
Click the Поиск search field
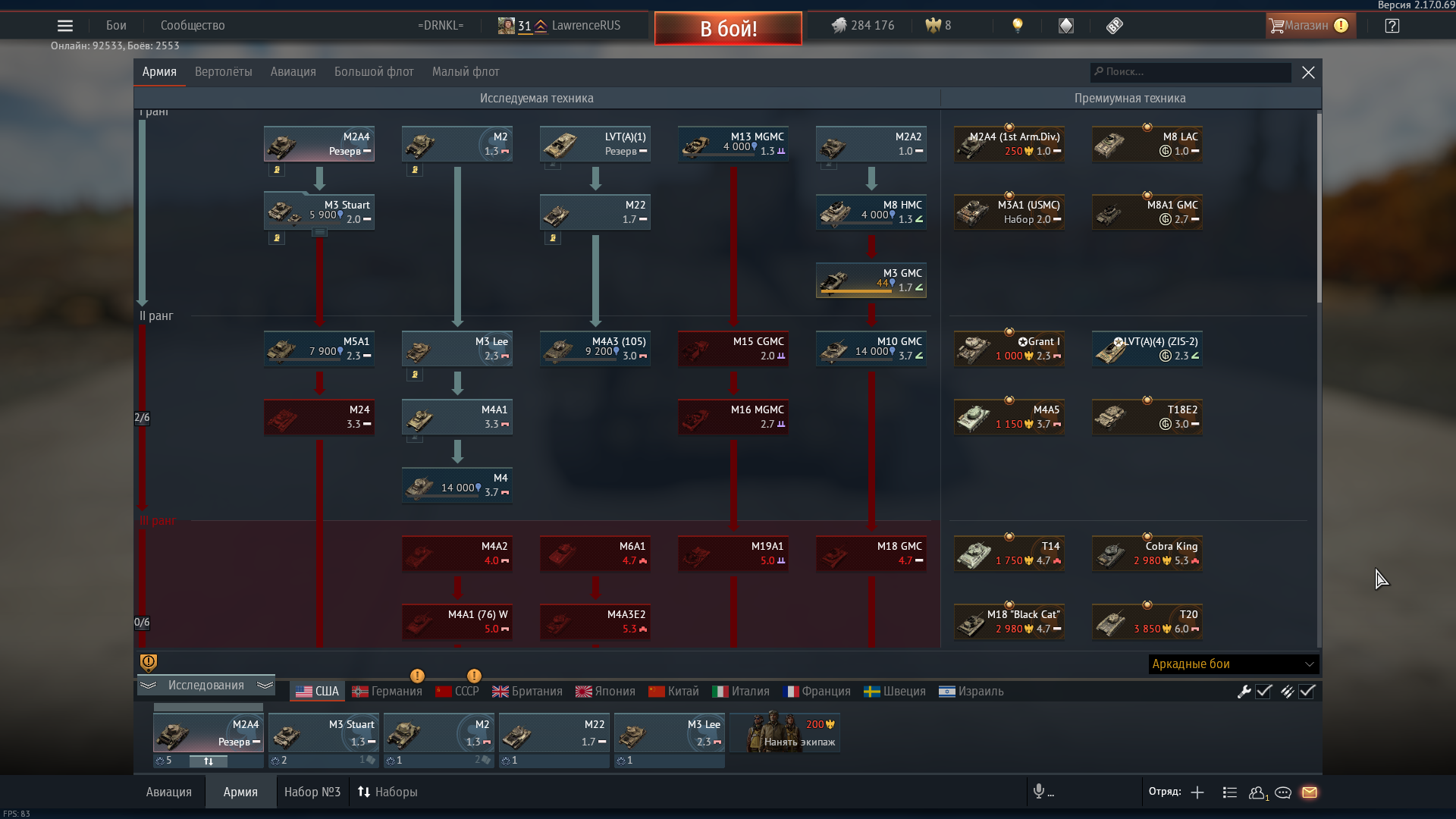1191,72
